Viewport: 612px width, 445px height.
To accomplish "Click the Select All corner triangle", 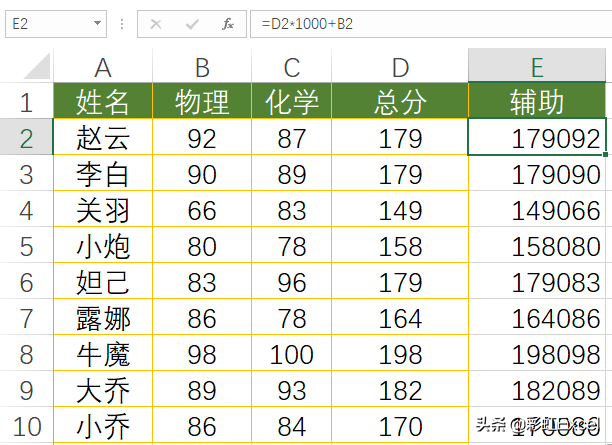I will pyautogui.click(x=37, y=66).
